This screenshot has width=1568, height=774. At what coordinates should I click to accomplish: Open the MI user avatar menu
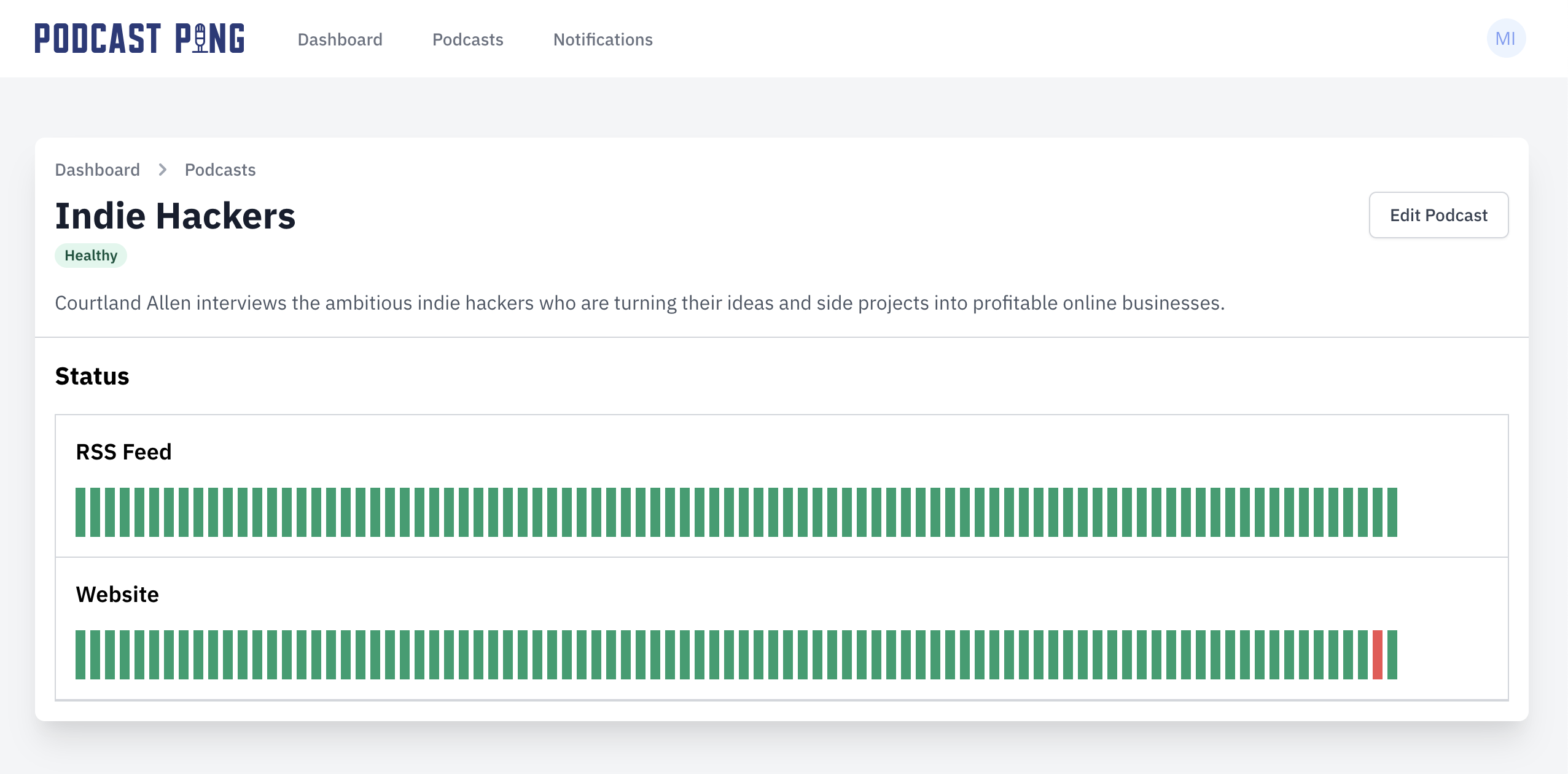[x=1506, y=39]
